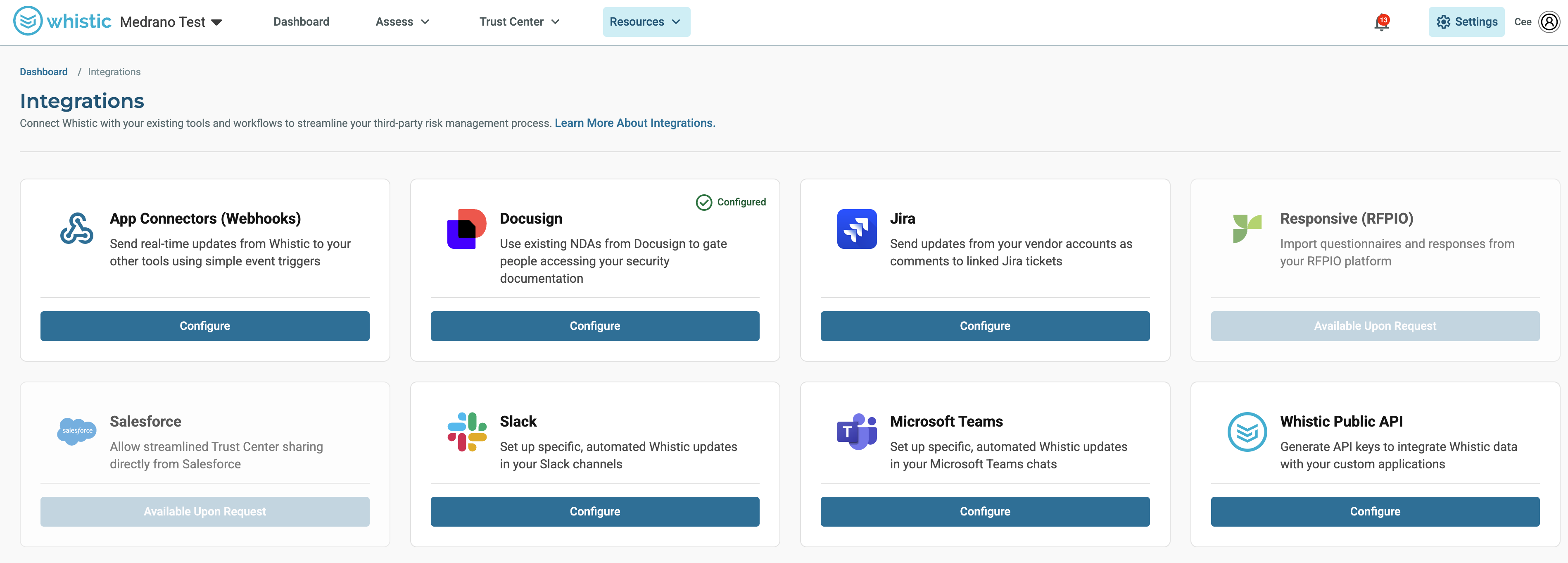Click the Salesforce cloud icon
This screenshot has height=563, width=1568.
[77, 432]
